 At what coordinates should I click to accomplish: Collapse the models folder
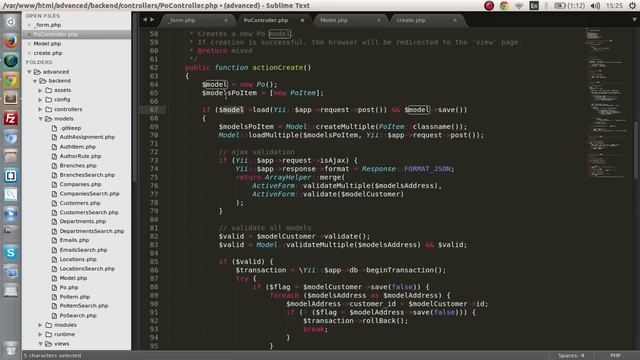pyautogui.click(x=40, y=119)
